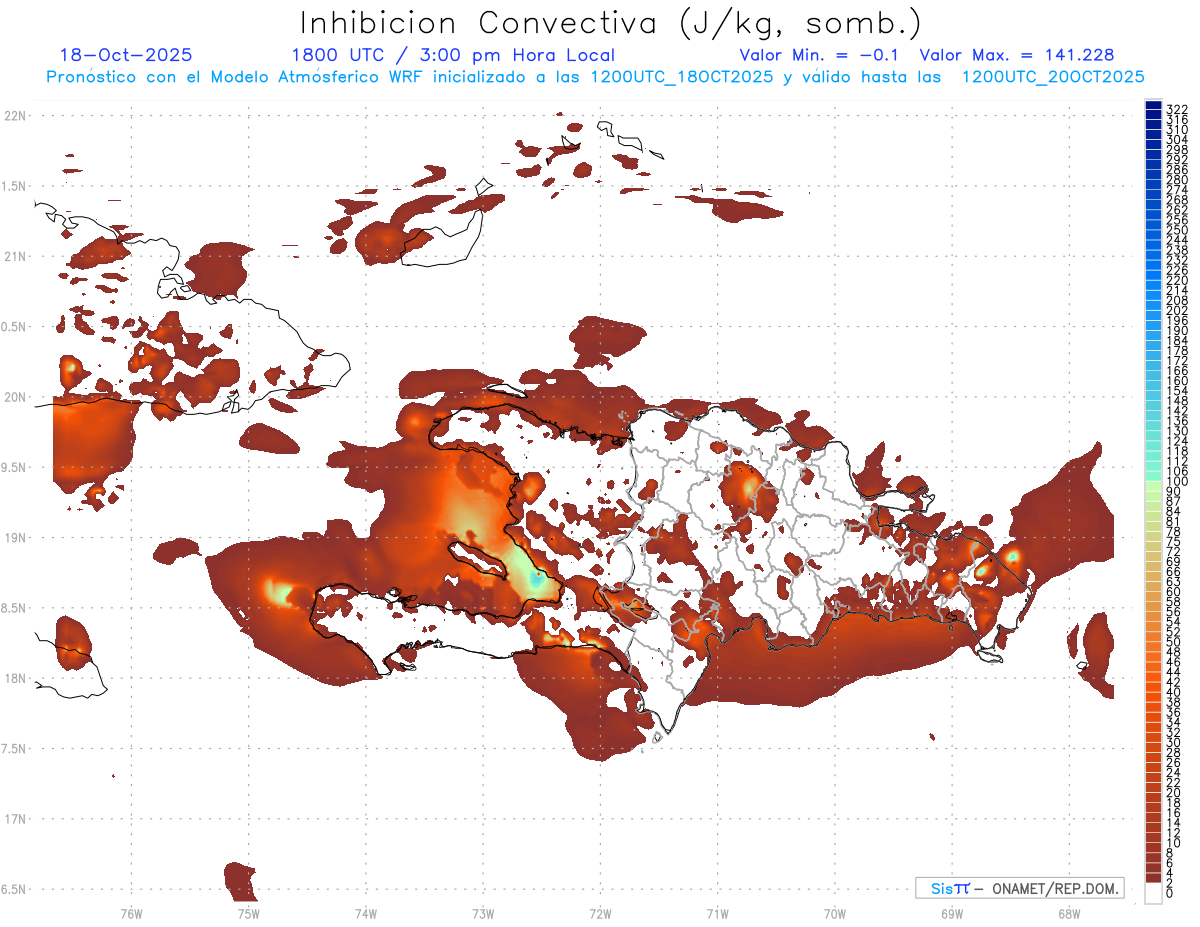Click the "71W" longitude label
This screenshot has height=927, width=1200.
[717, 913]
